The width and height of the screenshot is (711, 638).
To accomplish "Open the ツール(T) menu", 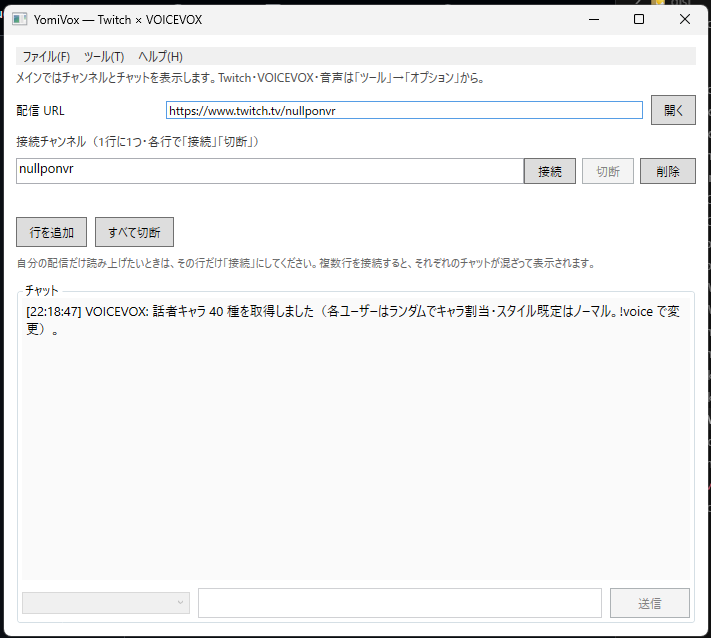I will pos(104,57).
